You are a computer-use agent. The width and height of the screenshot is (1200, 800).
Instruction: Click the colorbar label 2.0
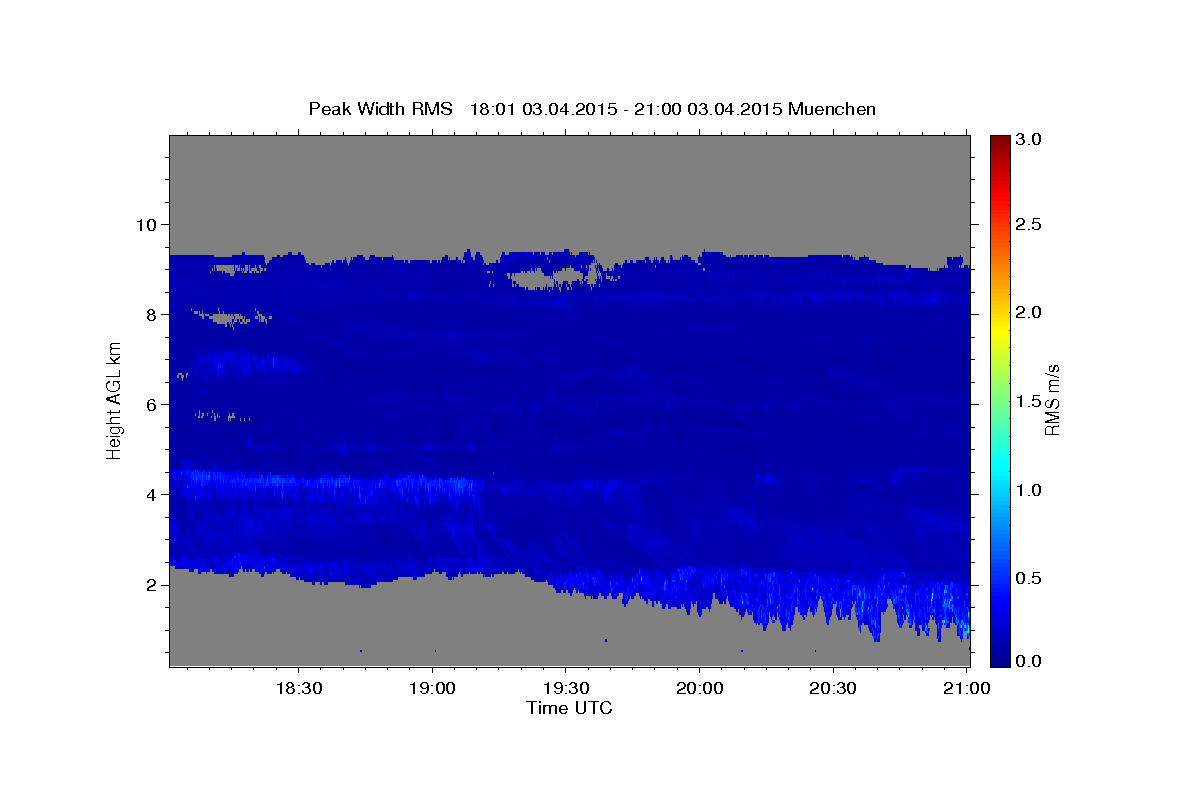click(x=1029, y=312)
